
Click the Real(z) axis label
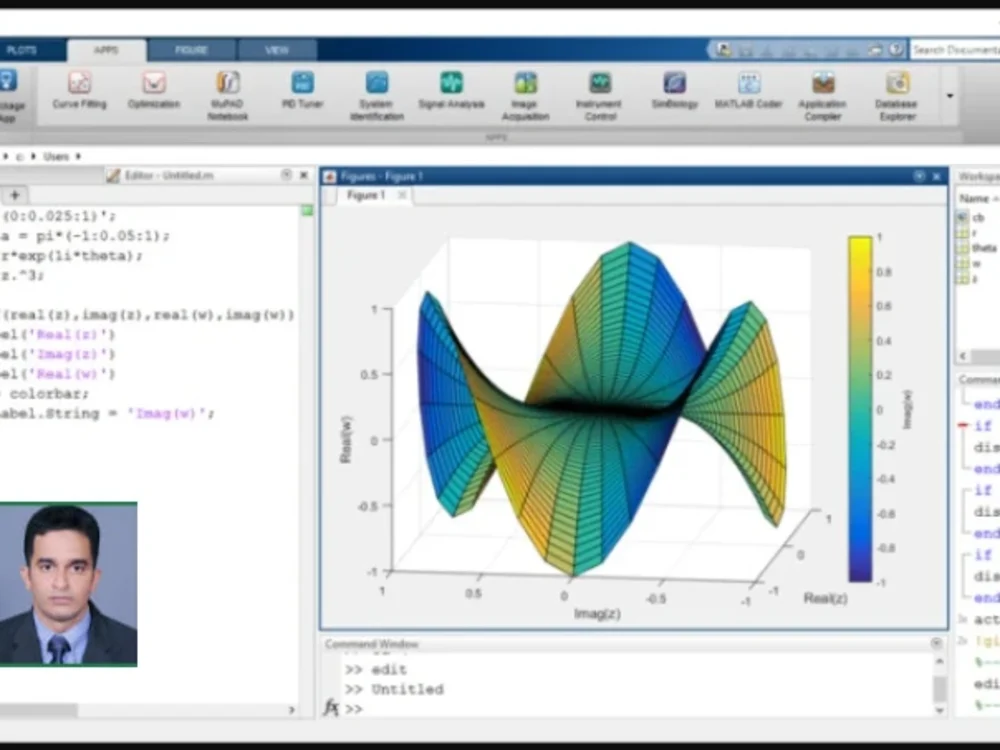click(x=825, y=598)
